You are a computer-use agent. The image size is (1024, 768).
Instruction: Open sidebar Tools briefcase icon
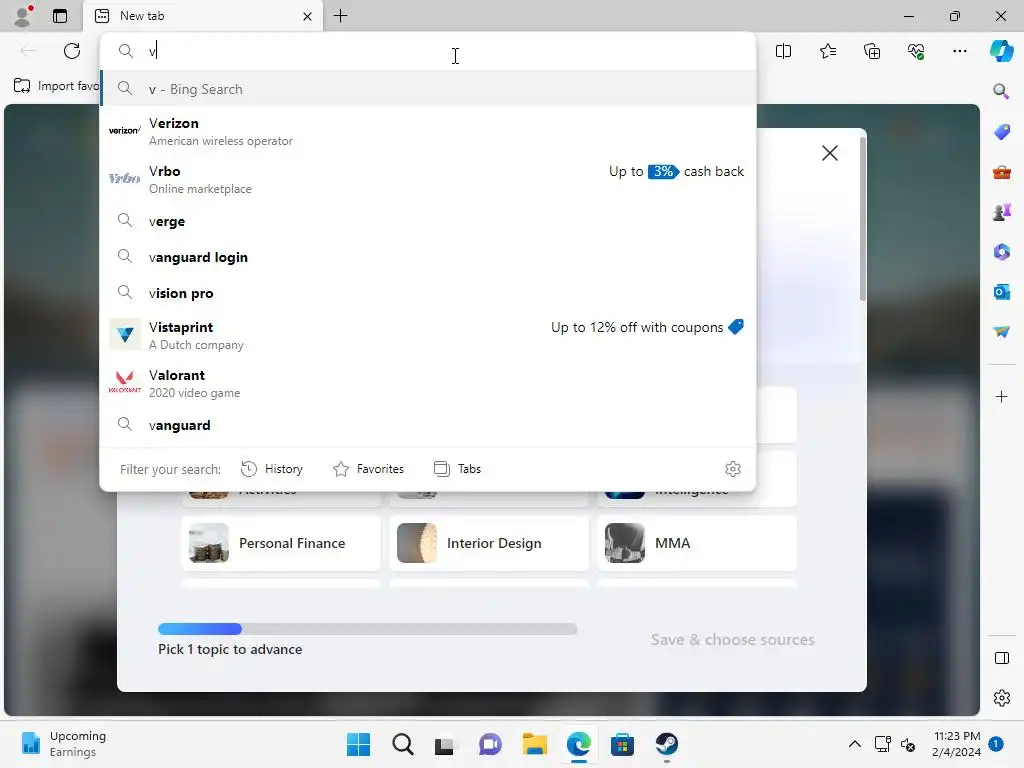[1001, 172]
